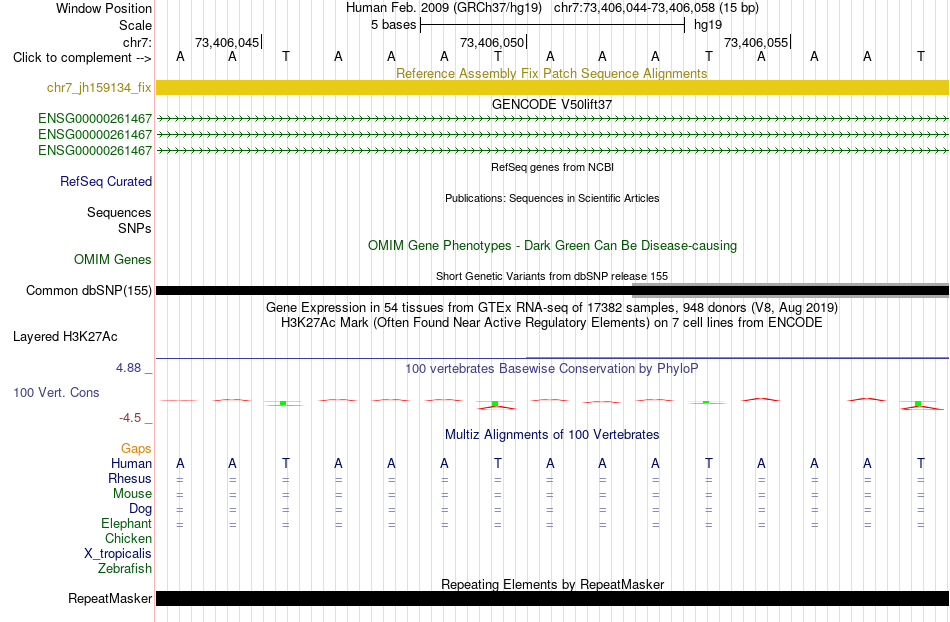
Task: Select the Rhesus alignment row label
Action: [x=130, y=478]
